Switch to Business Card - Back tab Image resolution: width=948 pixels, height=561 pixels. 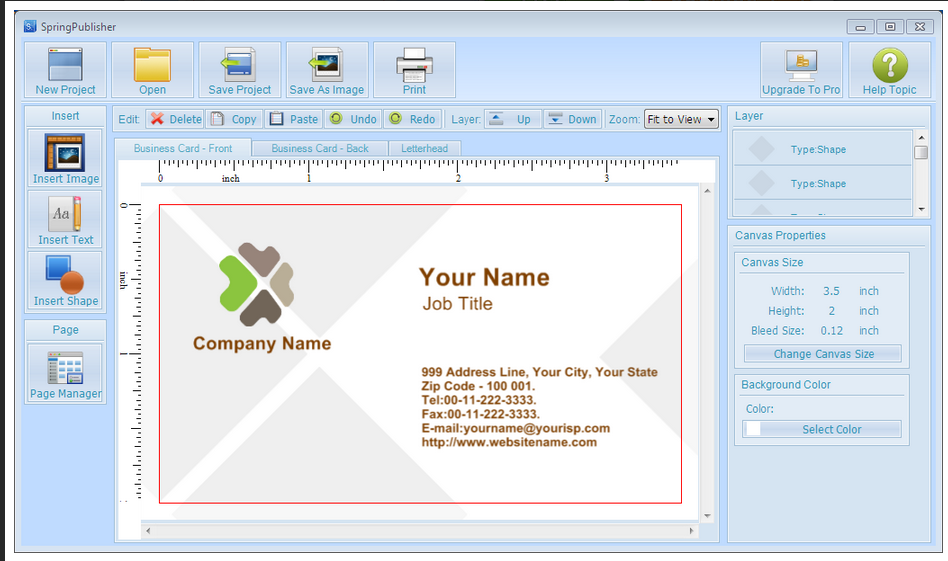[319, 149]
